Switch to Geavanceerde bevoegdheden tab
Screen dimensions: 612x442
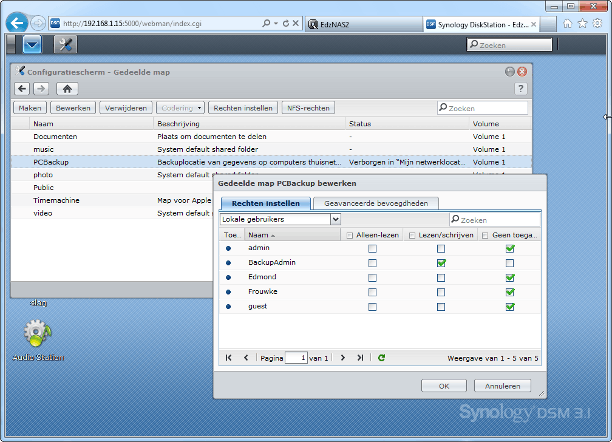click(x=376, y=203)
